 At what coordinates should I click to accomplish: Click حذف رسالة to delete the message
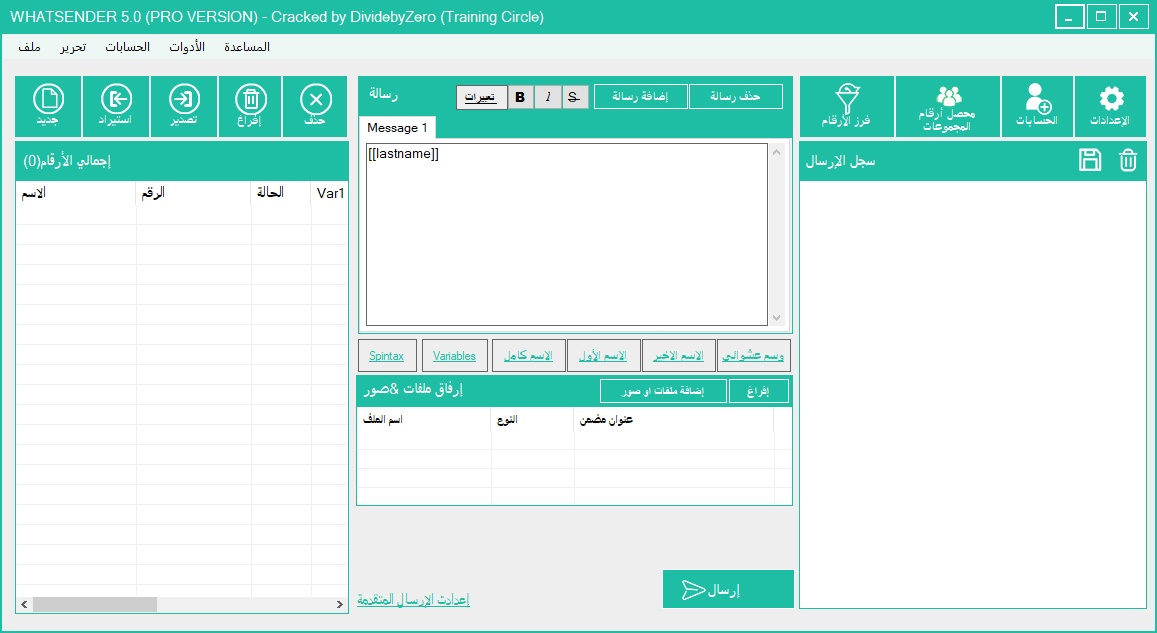click(x=736, y=97)
